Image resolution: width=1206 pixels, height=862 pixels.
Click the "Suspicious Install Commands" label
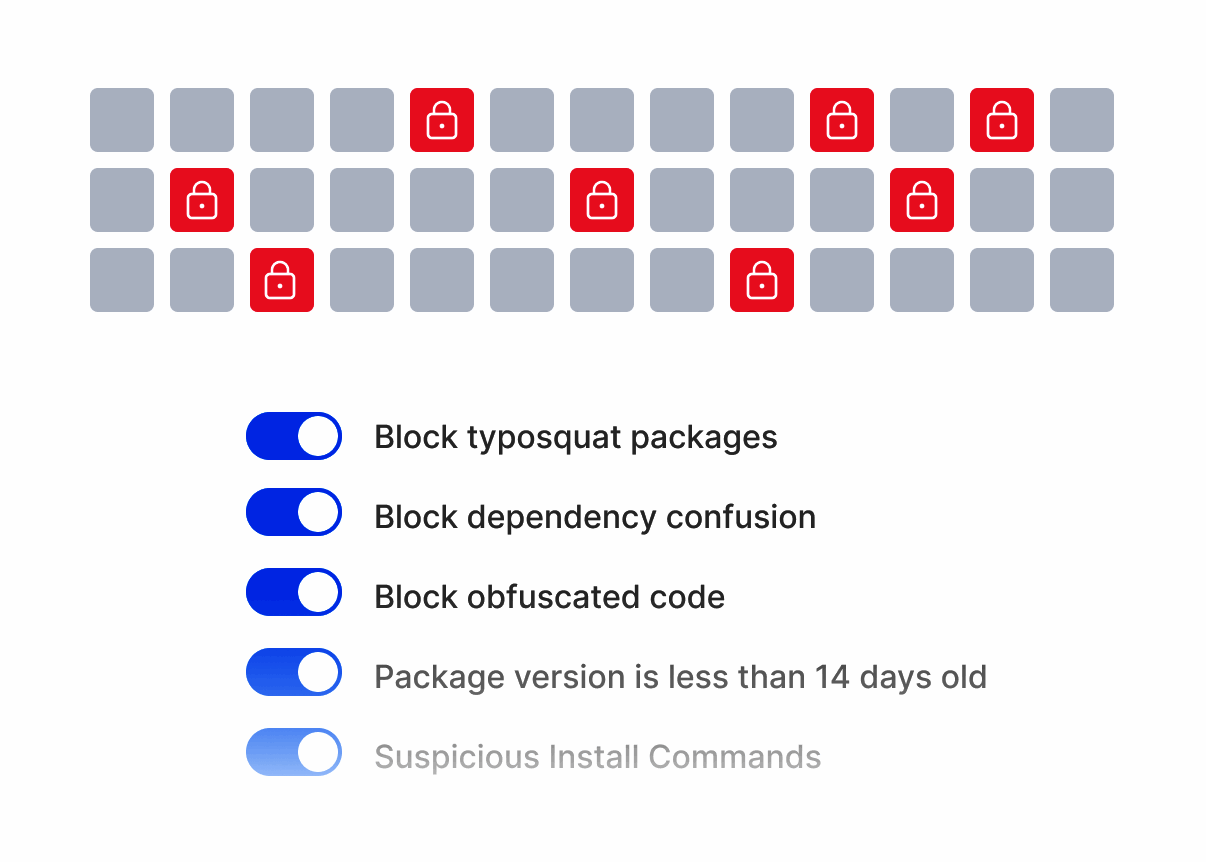pos(597,757)
